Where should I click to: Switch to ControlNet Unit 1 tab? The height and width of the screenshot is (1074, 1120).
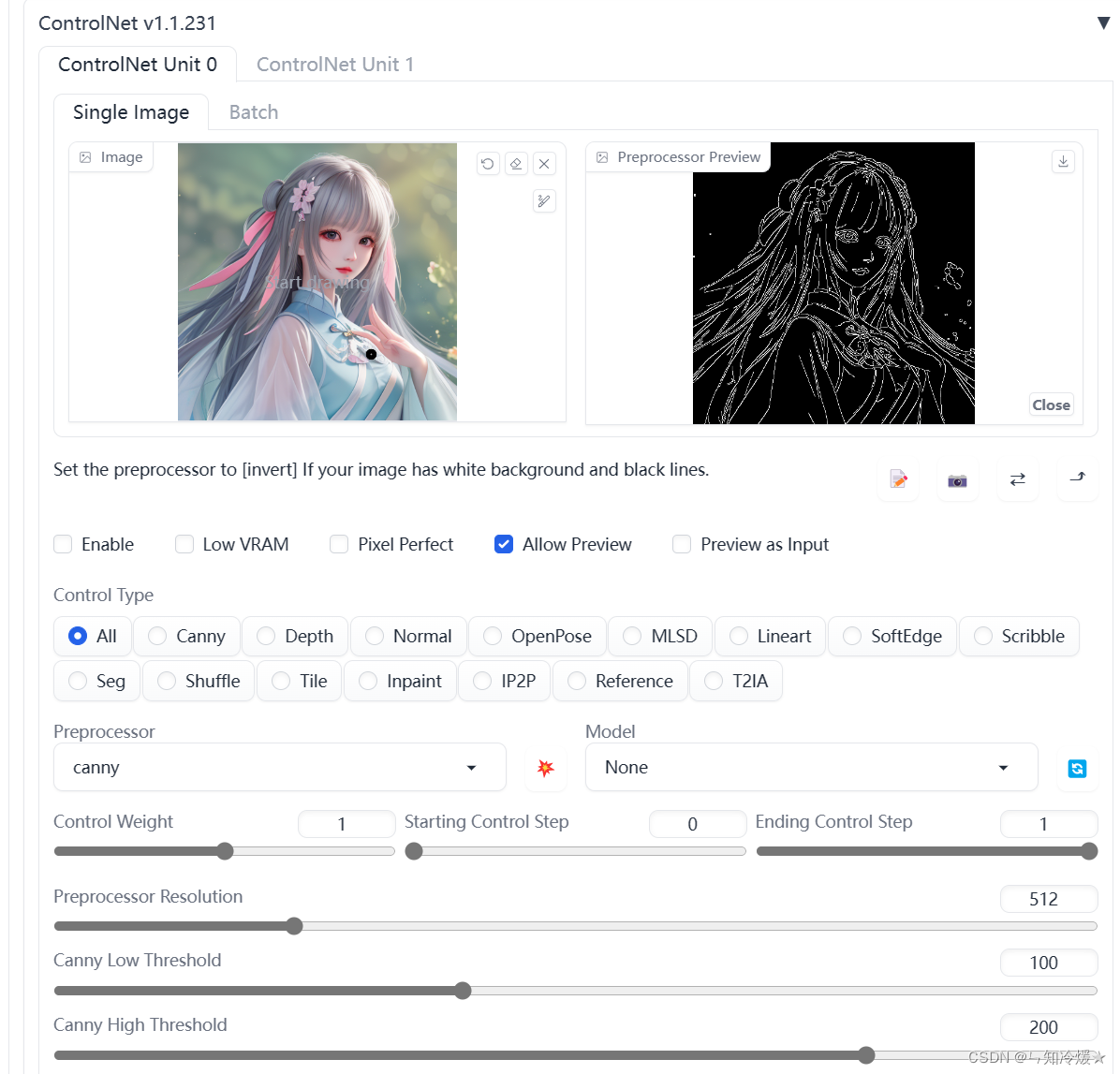tap(335, 65)
